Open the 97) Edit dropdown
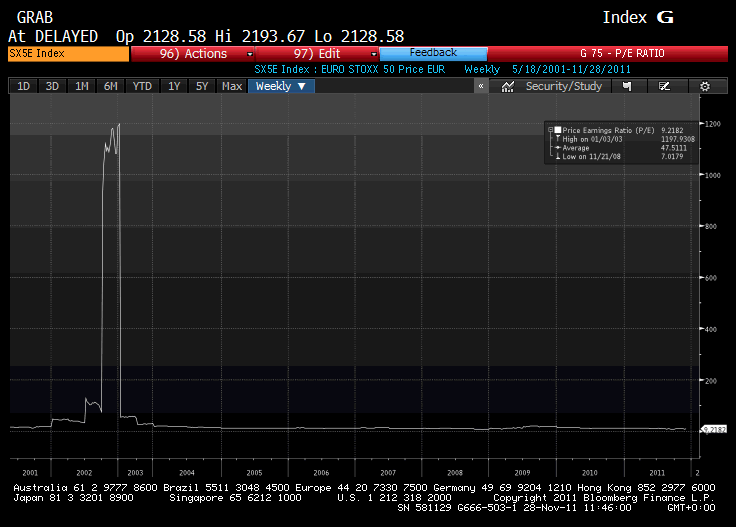Viewport: 736px width, 527px height. coord(317,54)
